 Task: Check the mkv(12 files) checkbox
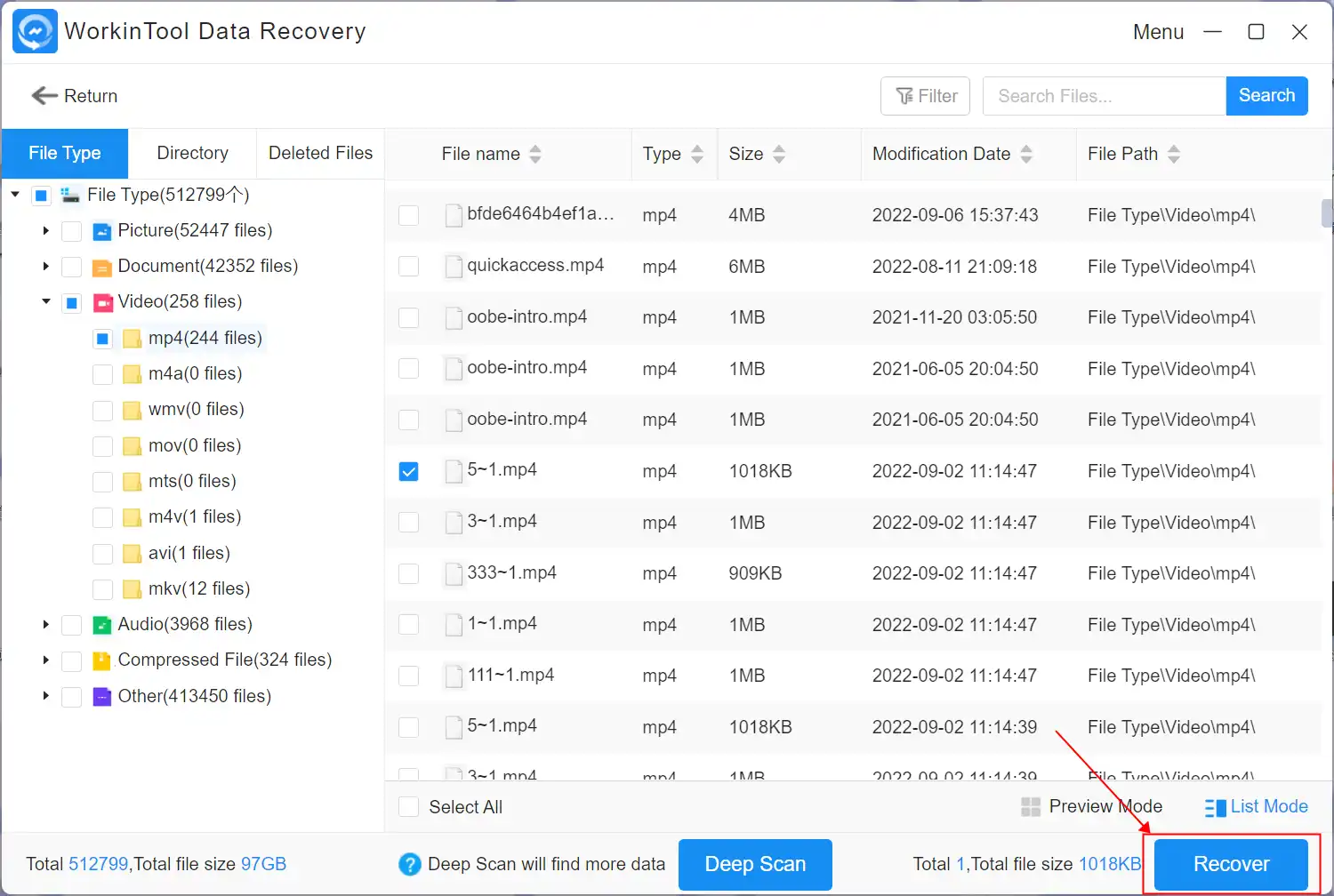pos(102,589)
